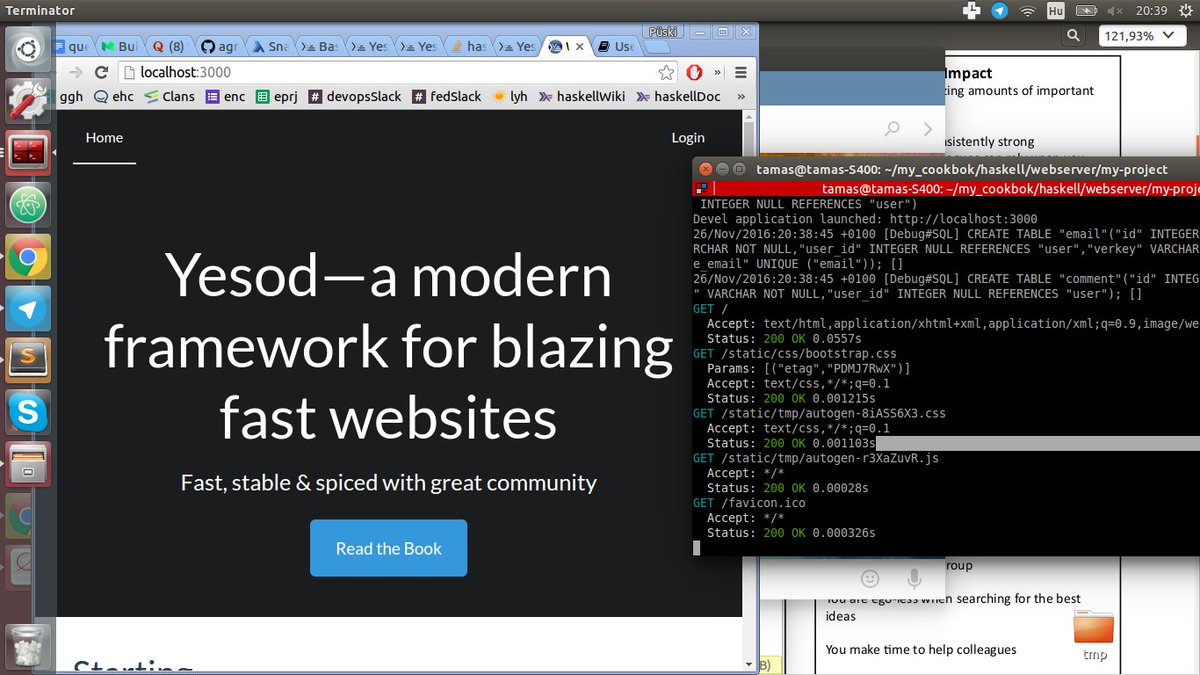Click the Chrome address bar showing localhost:3000
Image resolution: width=1200 pixels, height=675 pixels.
397,72
